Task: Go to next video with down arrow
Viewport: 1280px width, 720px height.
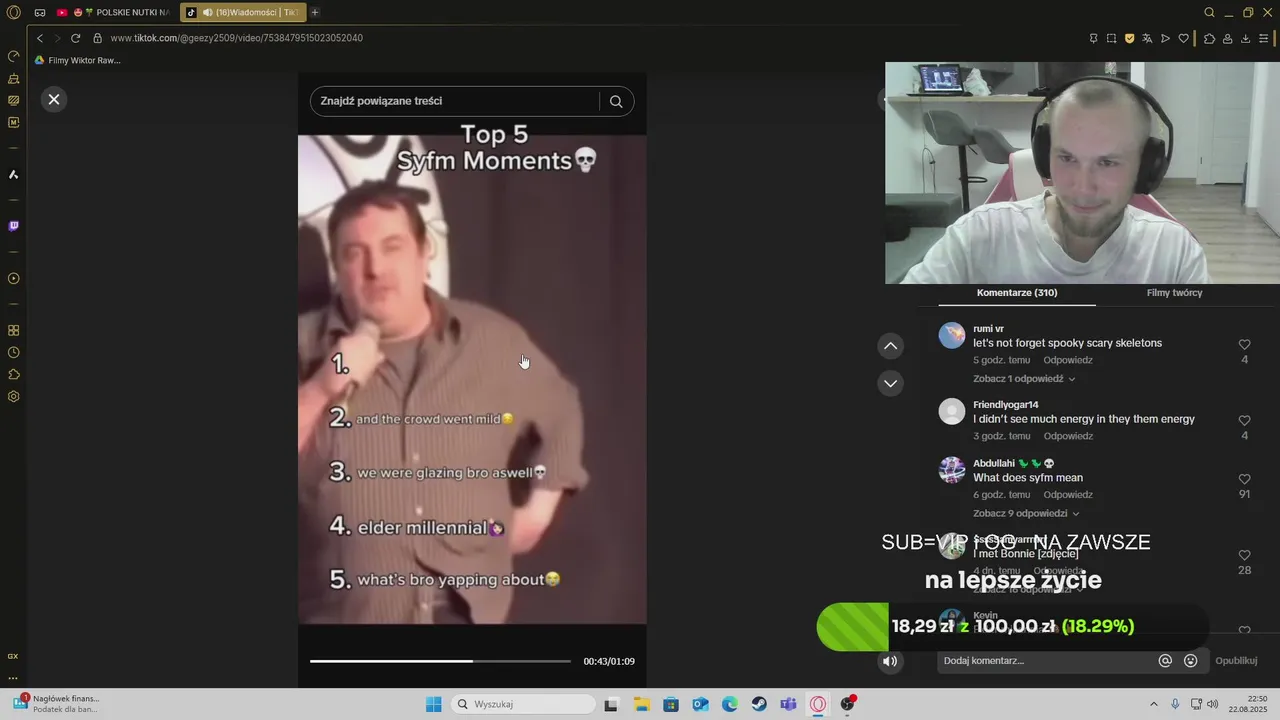Action: (x=890, y=383)
